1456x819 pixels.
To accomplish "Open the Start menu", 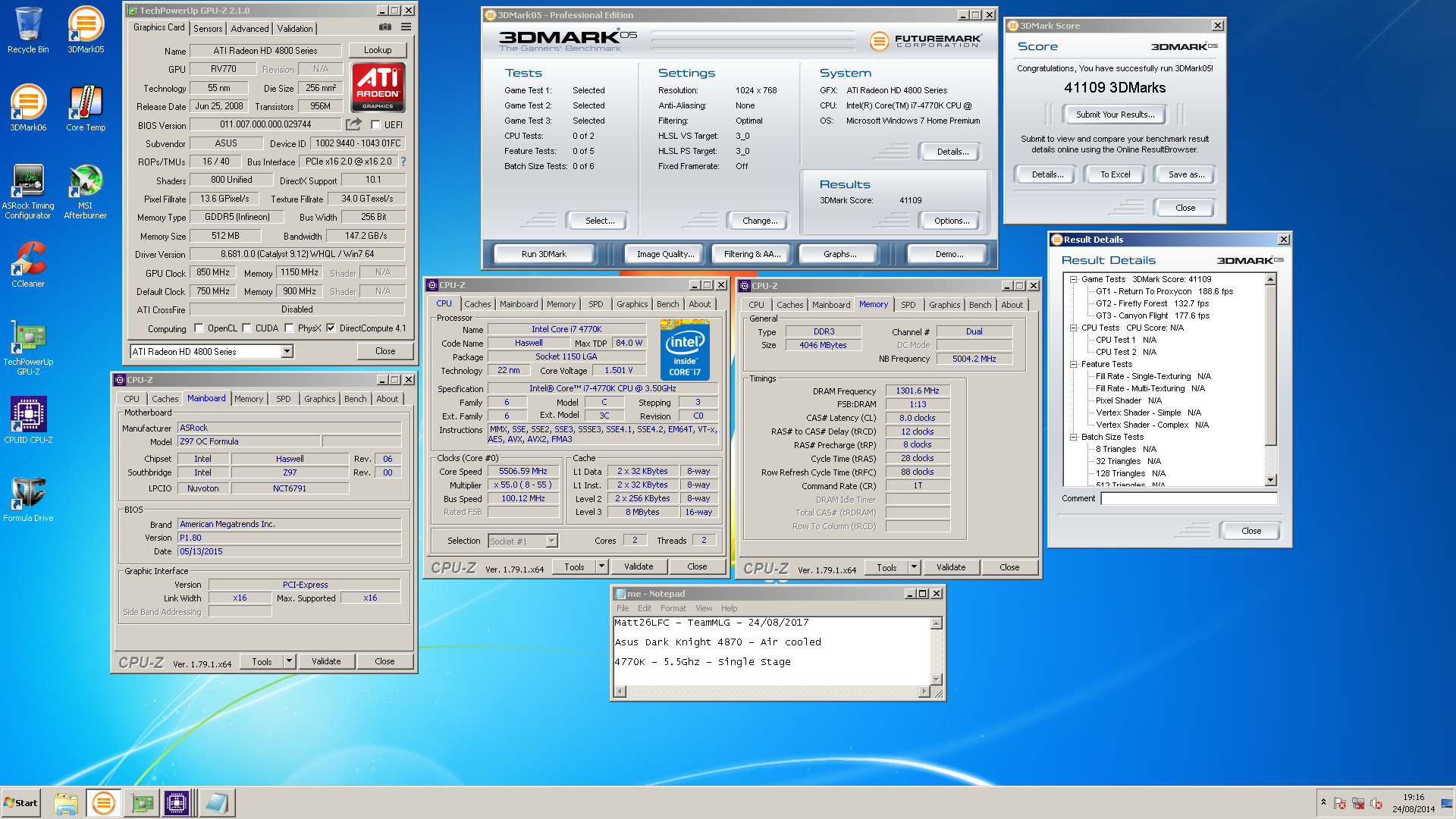I will click(x=20, y=803).
